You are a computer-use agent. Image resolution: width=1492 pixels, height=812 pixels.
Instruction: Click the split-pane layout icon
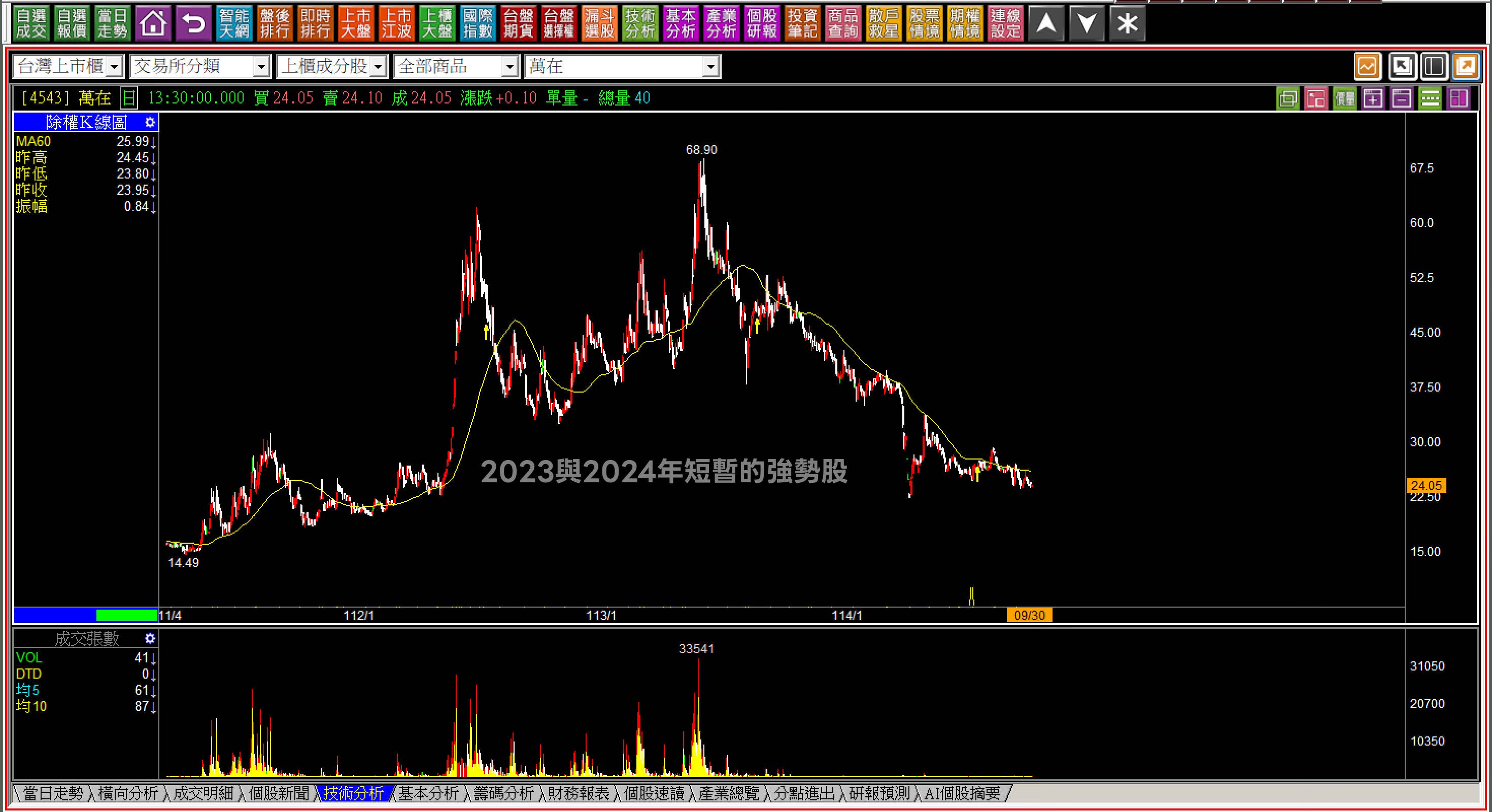tap(1434, 66)
